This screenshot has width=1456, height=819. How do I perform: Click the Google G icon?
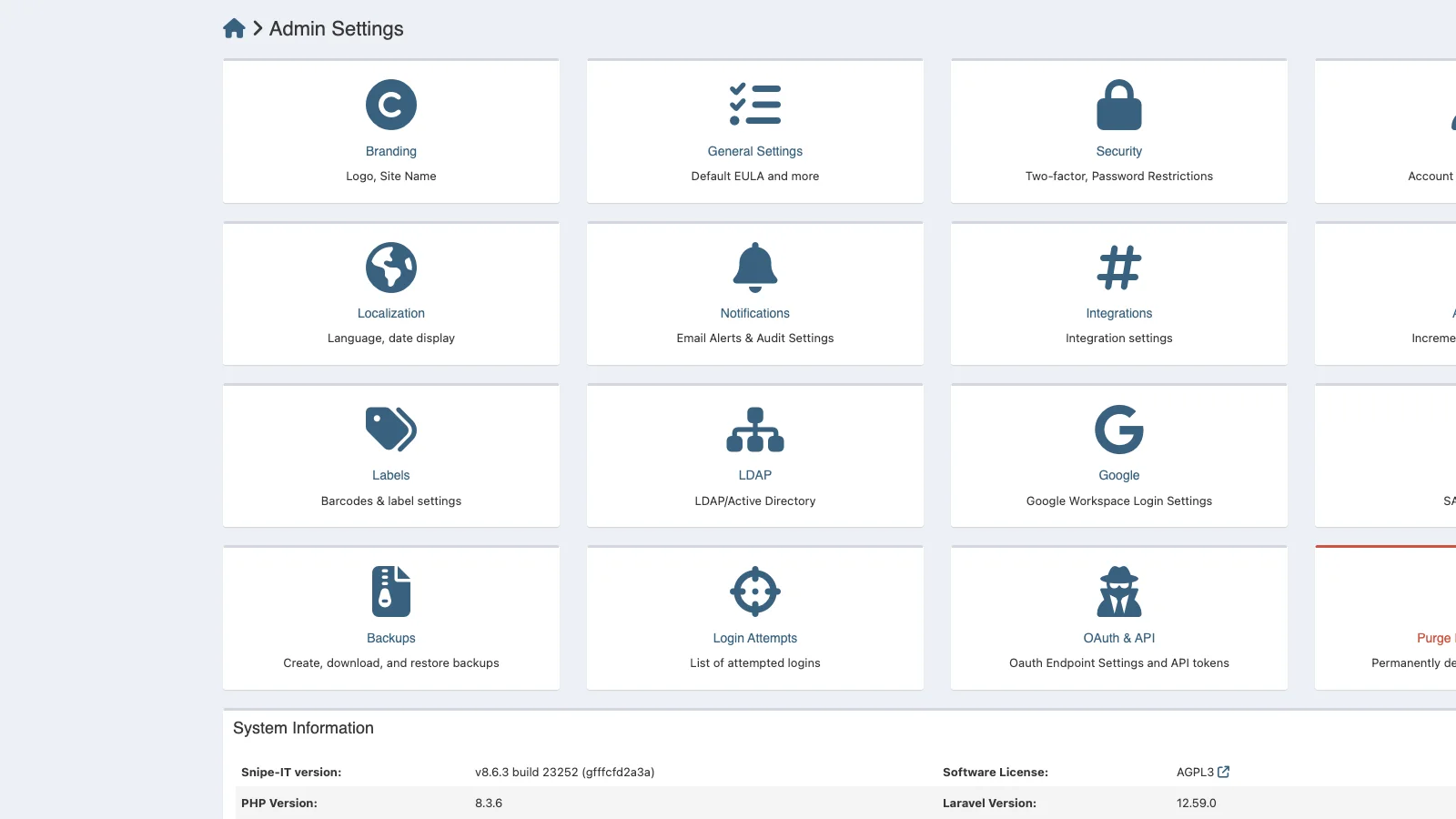point(1119,430)
